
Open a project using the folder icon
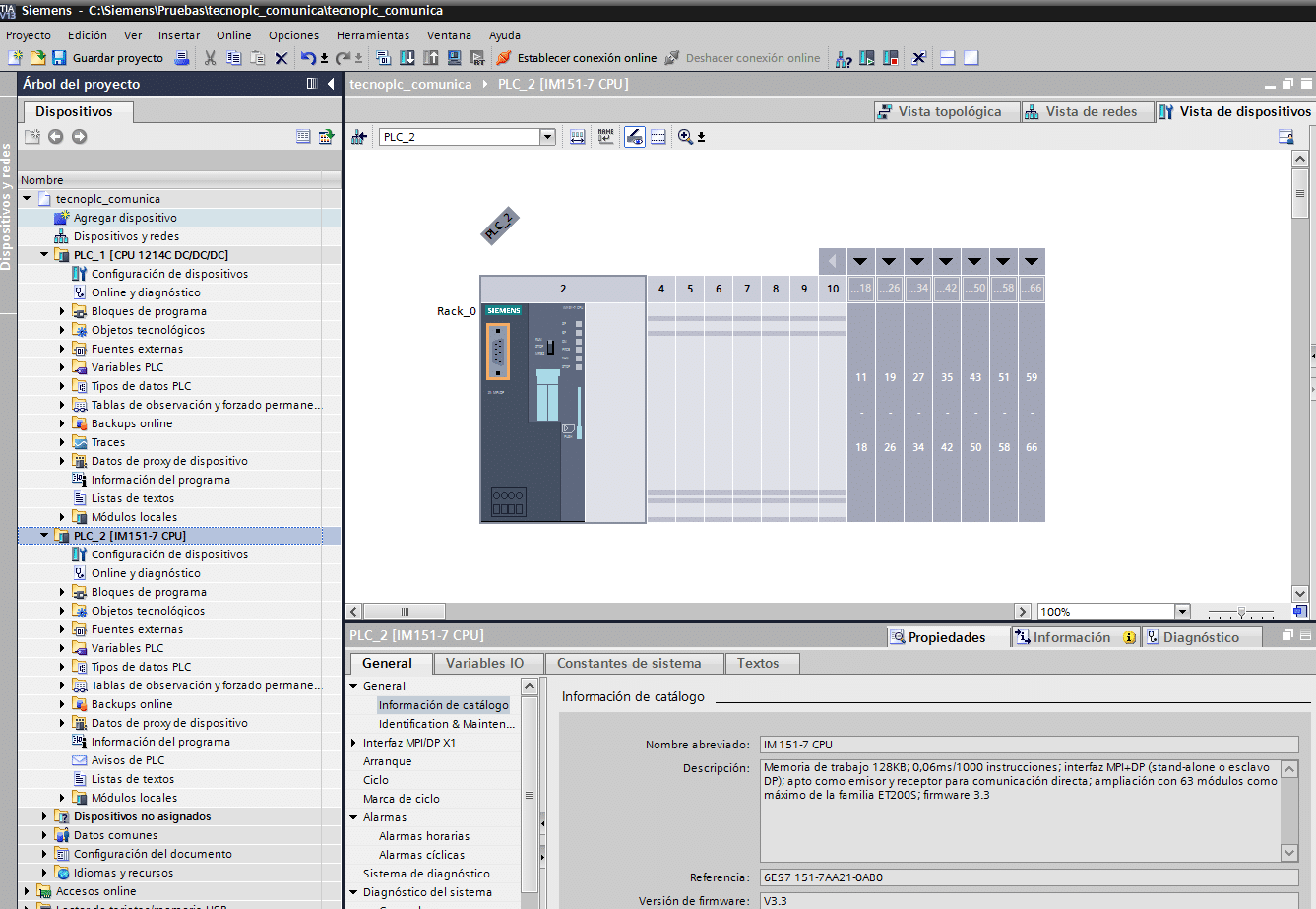(37, 58)
